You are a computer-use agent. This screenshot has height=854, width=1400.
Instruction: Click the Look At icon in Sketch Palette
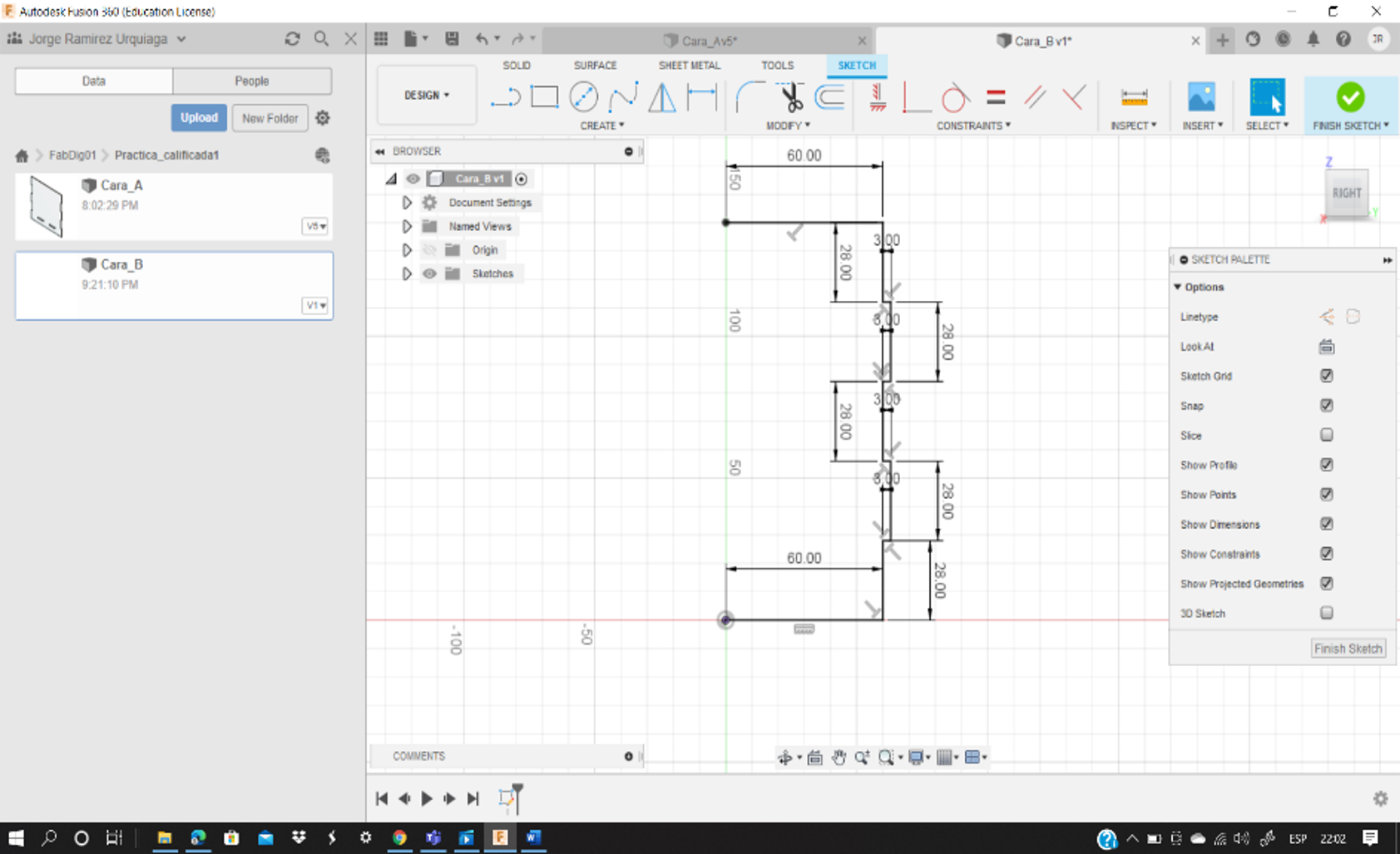pos(1327,347)
